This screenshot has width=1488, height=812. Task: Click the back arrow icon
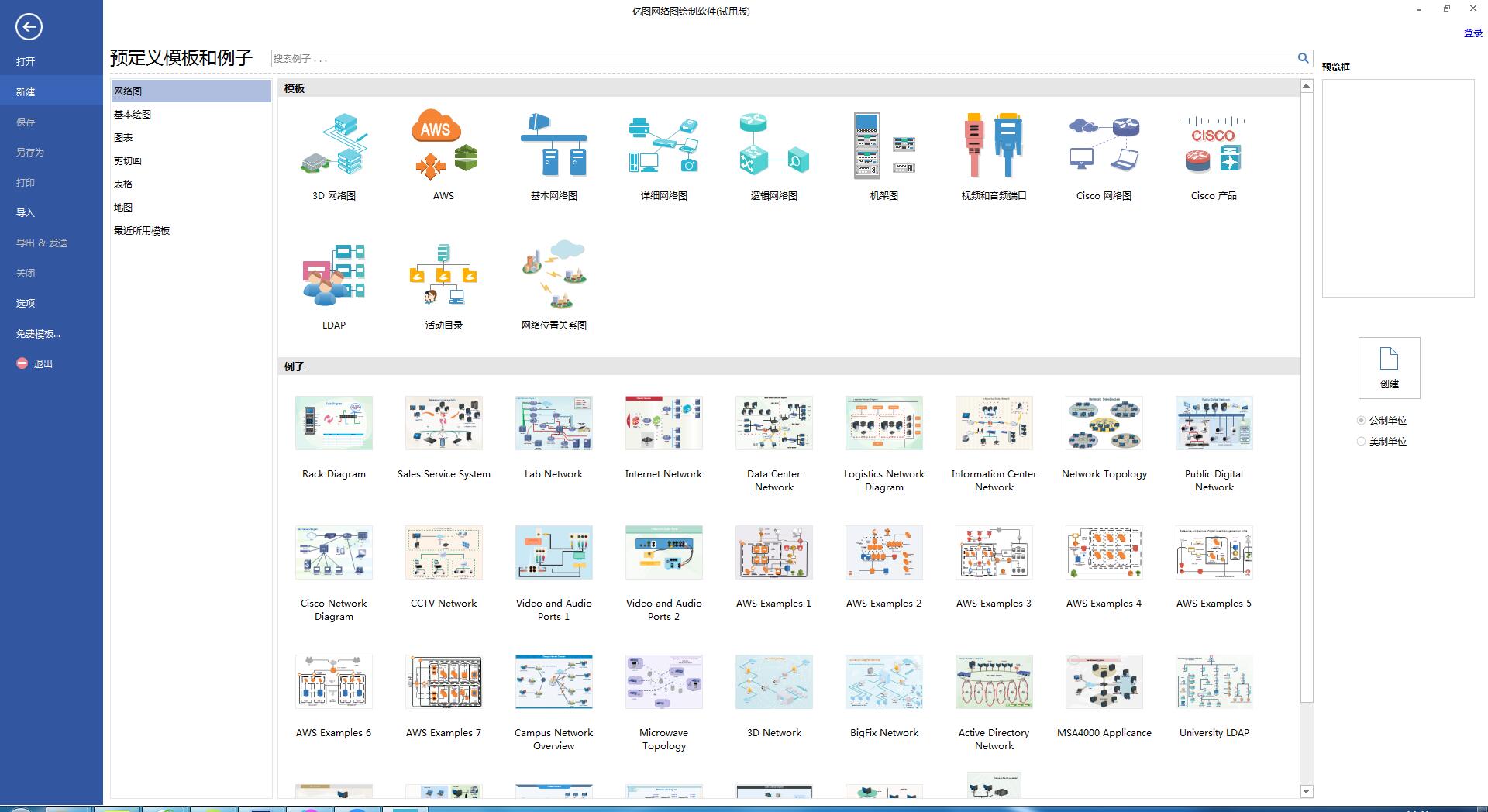pos(29,27)
